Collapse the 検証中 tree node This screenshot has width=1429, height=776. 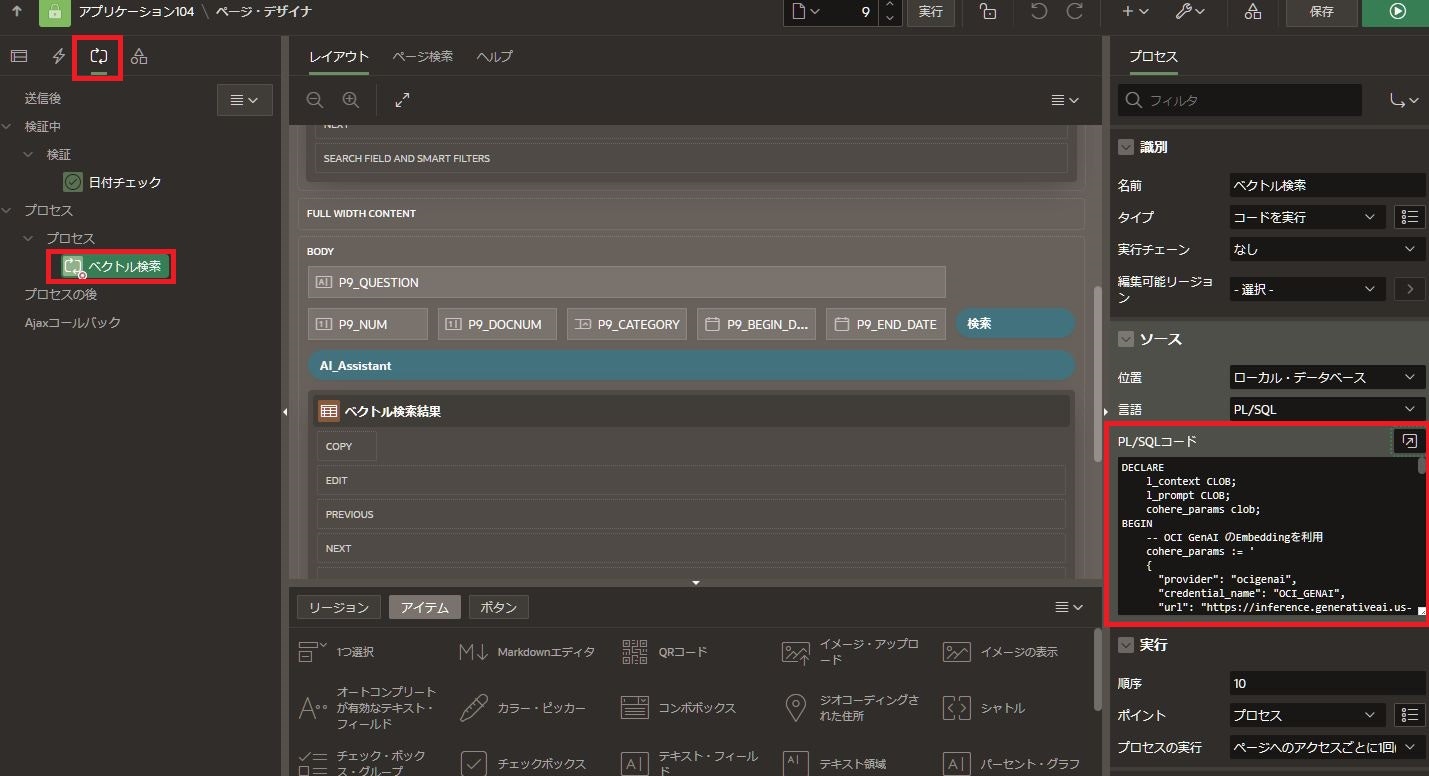tap(7, 127)
